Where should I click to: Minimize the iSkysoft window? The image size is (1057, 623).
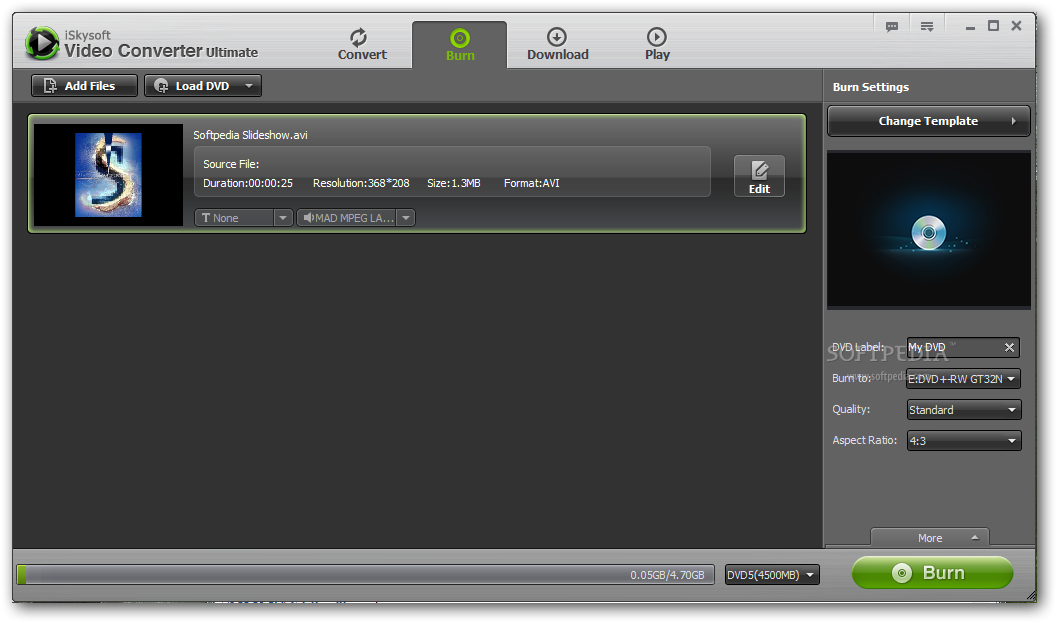tap(970, 27)
